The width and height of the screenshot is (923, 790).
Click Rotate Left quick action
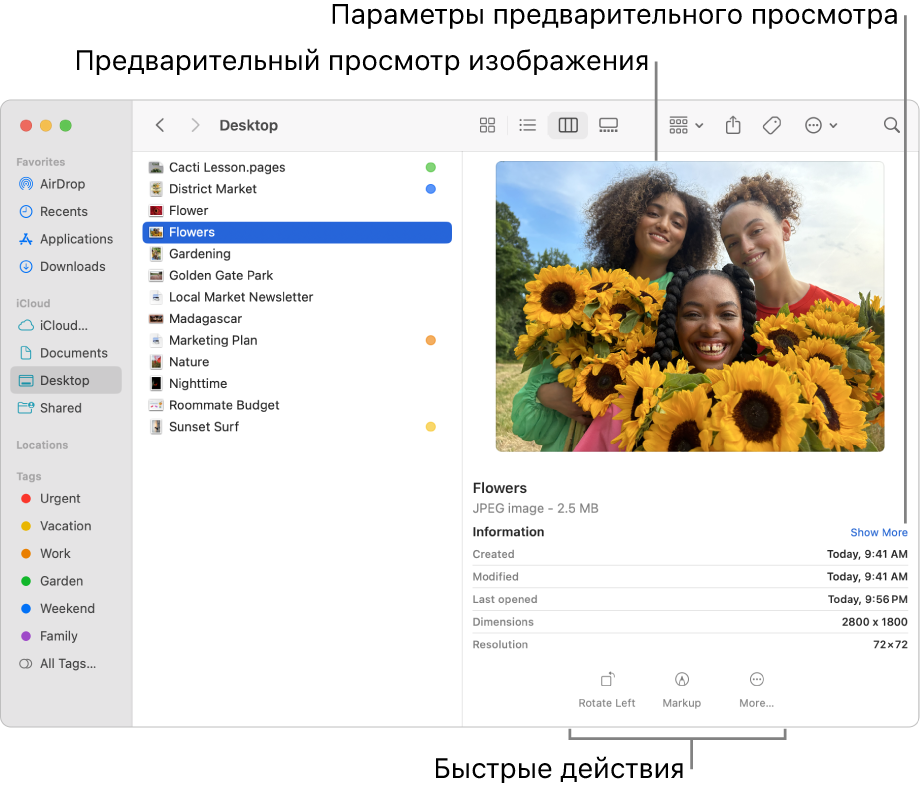point(607,690)
